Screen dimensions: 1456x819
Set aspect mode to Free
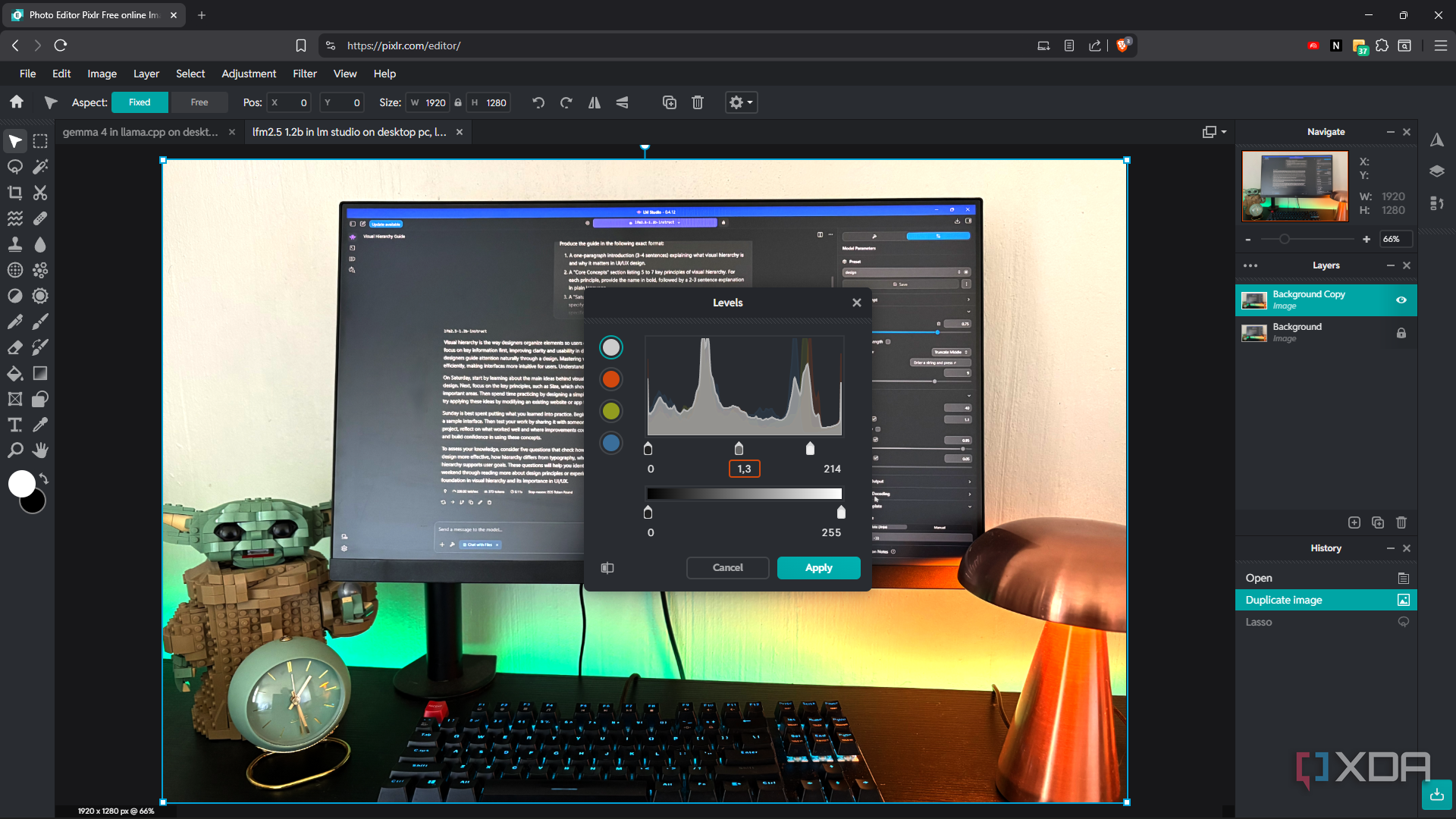[199, 102]
